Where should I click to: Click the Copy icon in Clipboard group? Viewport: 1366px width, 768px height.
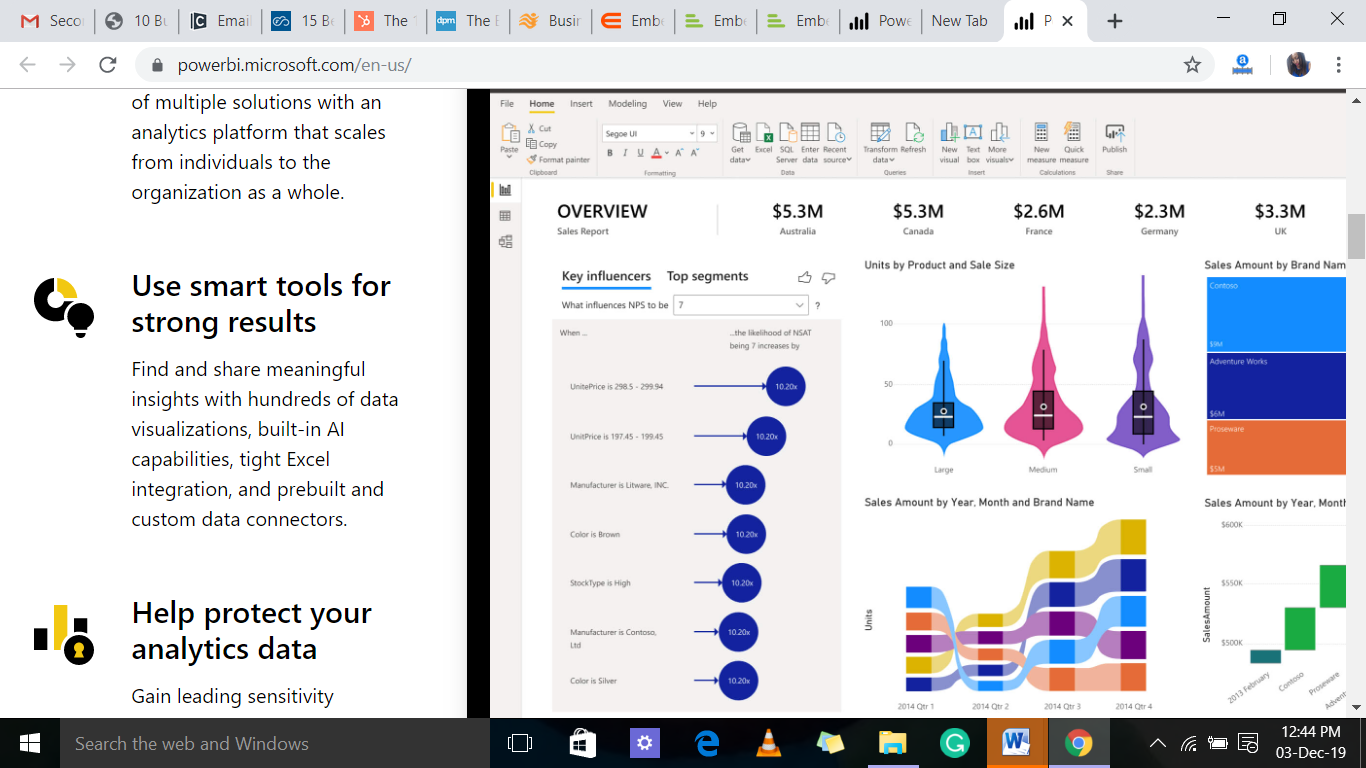531,144
